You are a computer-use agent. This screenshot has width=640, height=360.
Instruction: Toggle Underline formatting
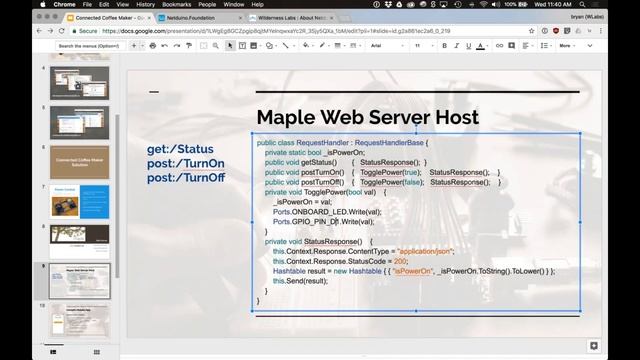point(469,46)
